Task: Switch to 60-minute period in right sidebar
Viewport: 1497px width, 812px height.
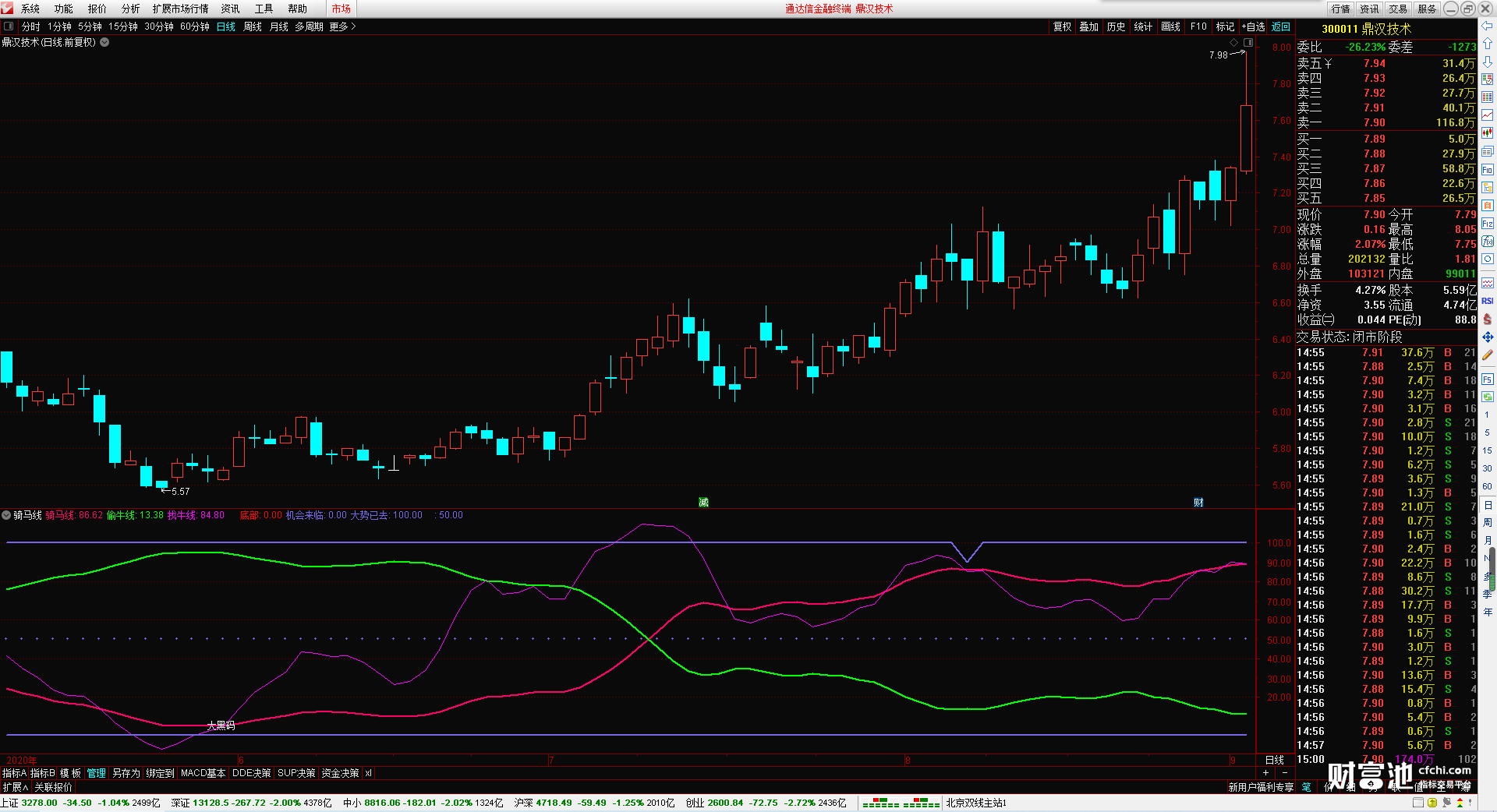Action: pos(1487,486)
